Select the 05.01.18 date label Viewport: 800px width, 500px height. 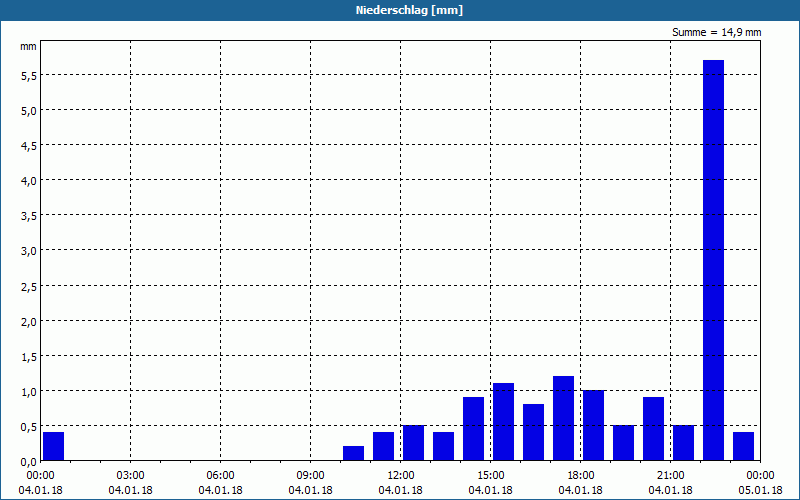pyautogui.click(x=760, y=490)
